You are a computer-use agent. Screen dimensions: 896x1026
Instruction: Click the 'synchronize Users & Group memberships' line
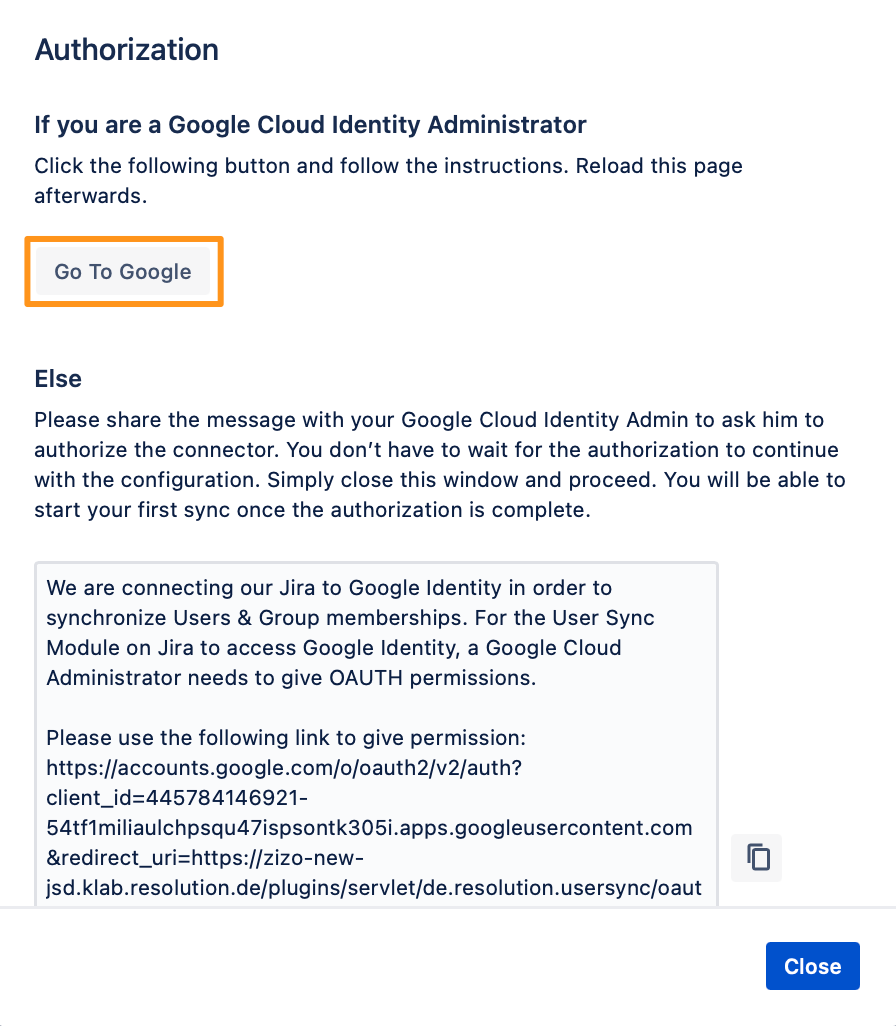click(x=350, y=618)
